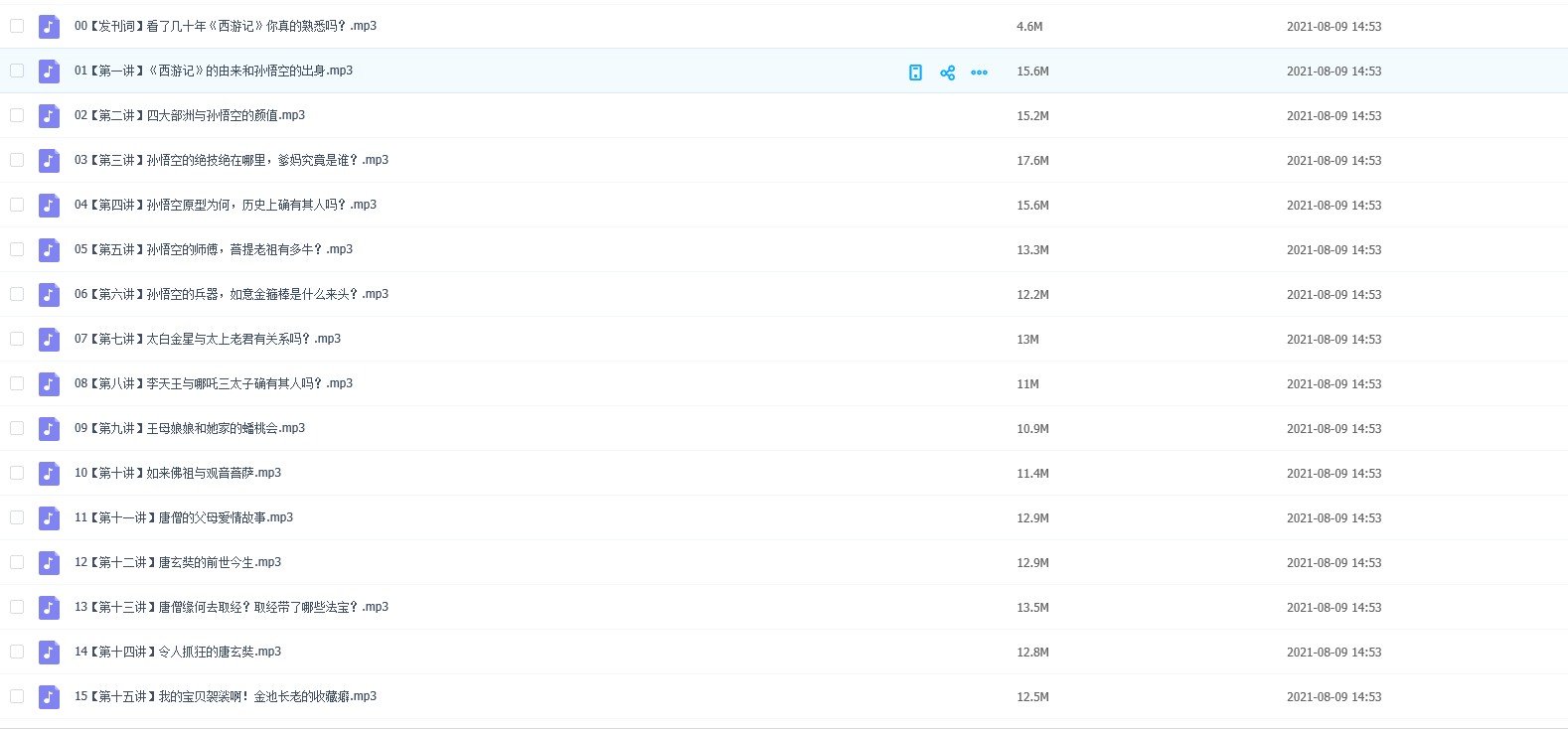
Task: Open the more options dots on file 01
Action: click(979, 73)
